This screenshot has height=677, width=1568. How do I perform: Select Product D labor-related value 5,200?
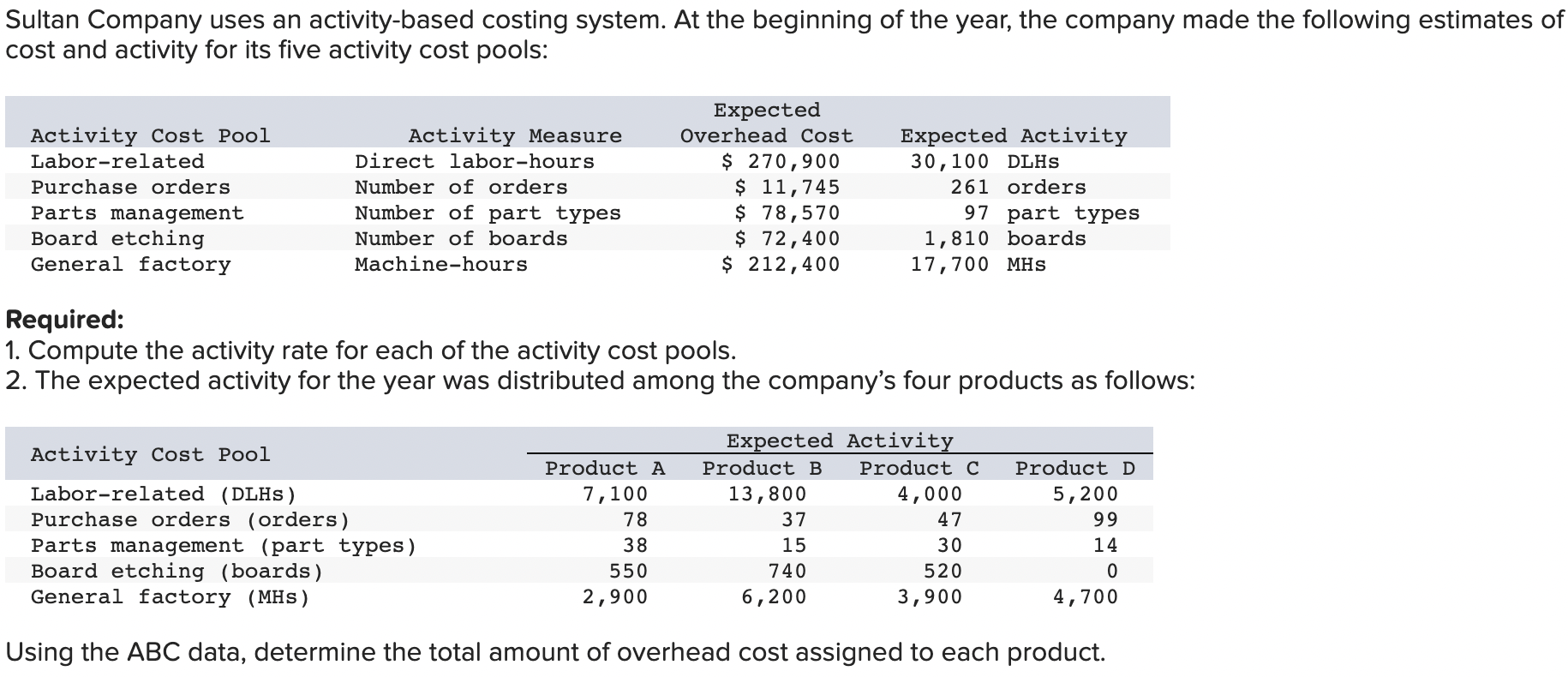pyautogui.click(x=1086, y=494)
